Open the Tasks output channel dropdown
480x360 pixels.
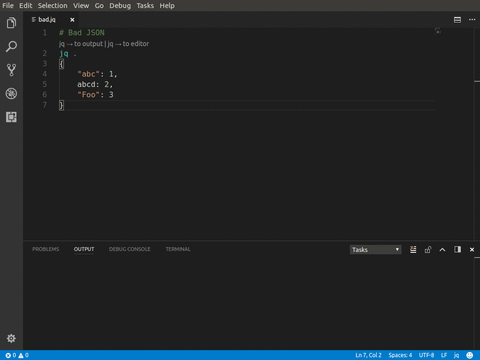click(x=376, y=250)
